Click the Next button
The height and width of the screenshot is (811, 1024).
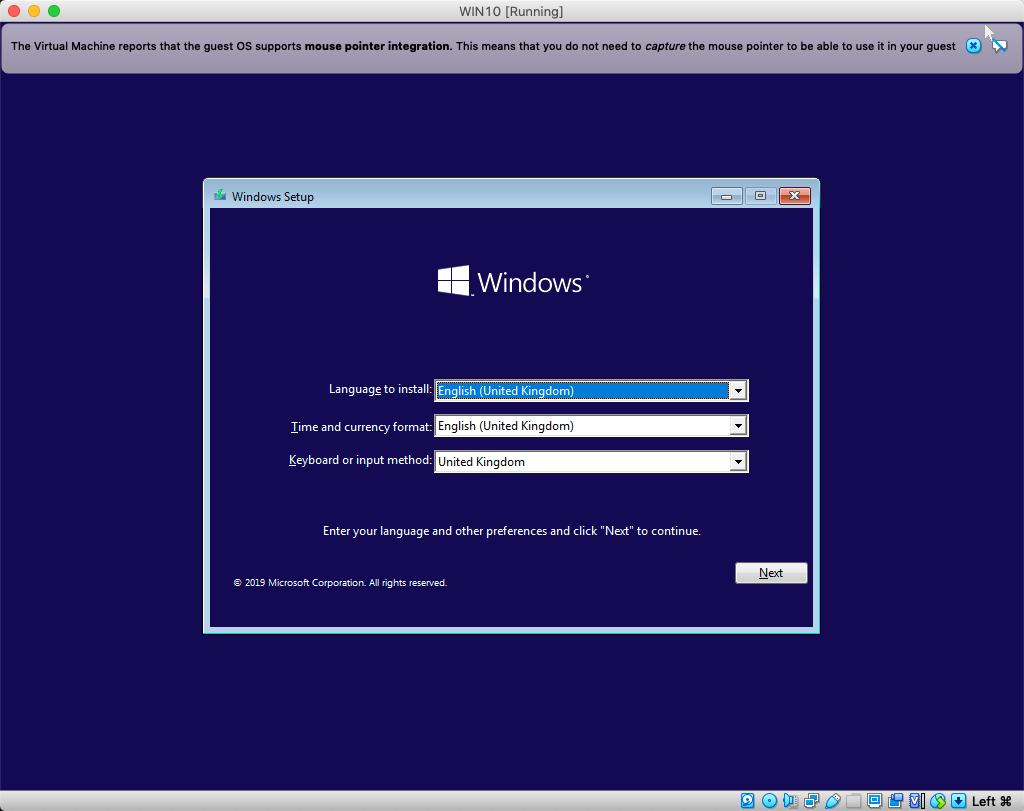[x=771, y=573]
